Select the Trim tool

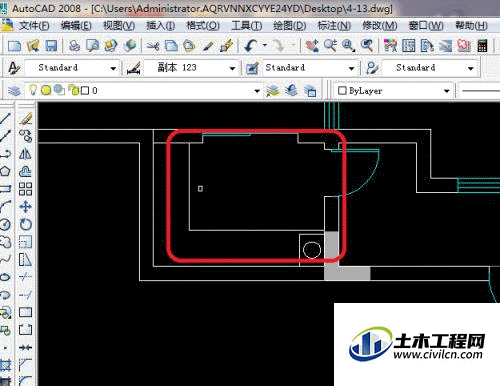(26, 277)
